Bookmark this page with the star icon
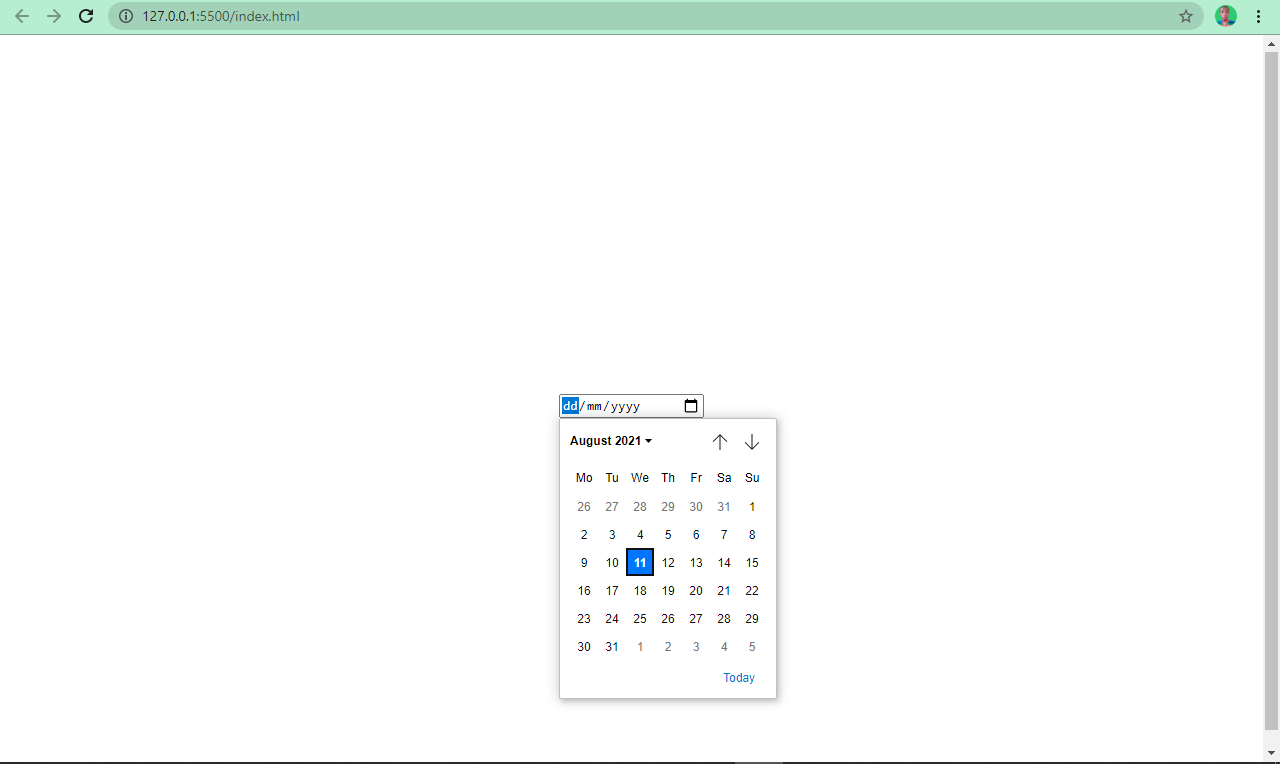This screenshot has width=1280, height=764. (x=1186, y=16)
